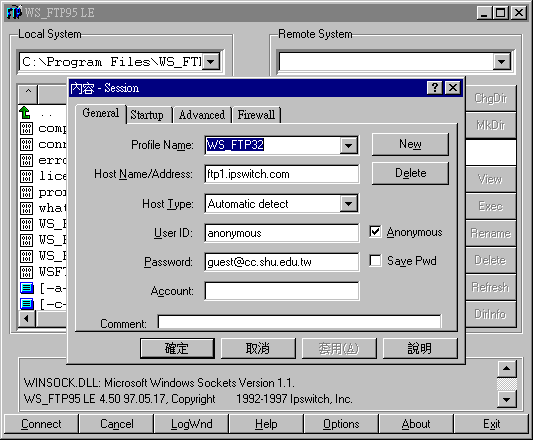The height and width of the screenshot is (440, 533).
Task: Click the User ID field
Action: click(x=282, y=233)
